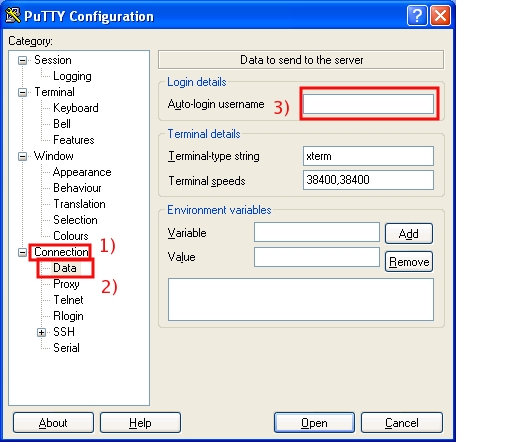The height and width of the screenshot is (442, 512).
Task: Click the Terminal-type string label
Action: point(214,156)
